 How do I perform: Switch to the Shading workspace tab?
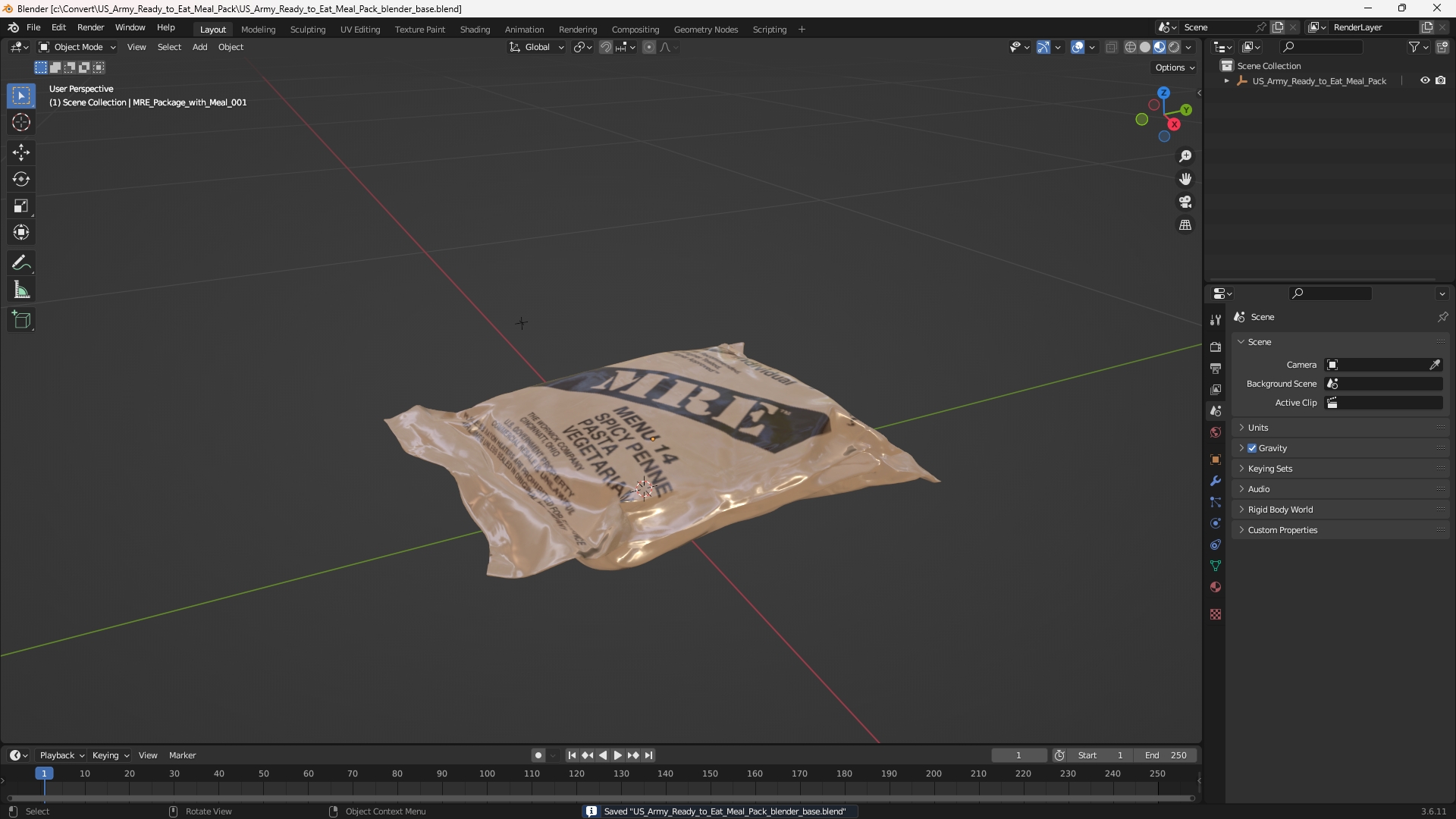tap(475, 30)
